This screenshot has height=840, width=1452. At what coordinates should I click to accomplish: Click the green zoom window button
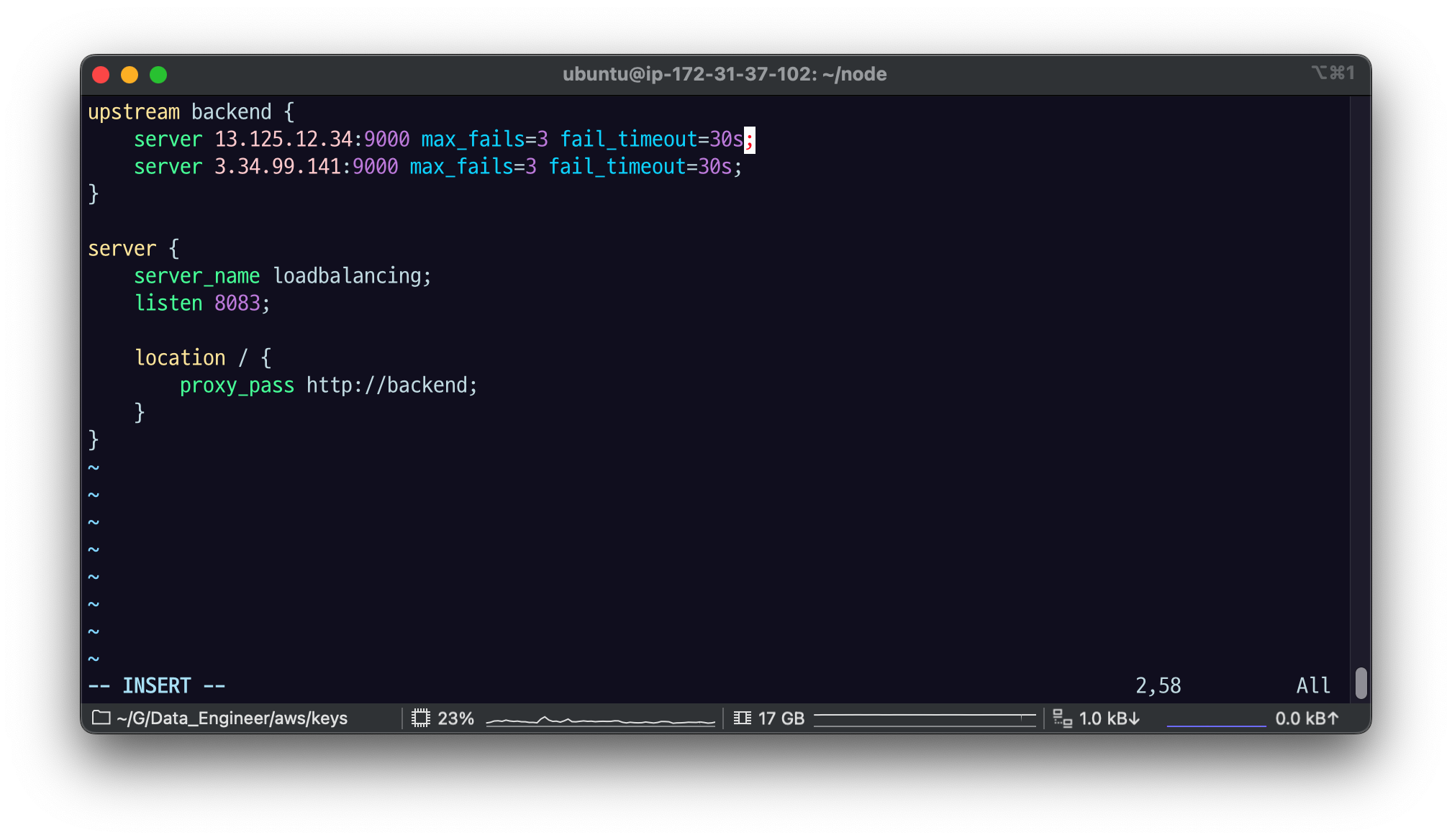point(158,75)
